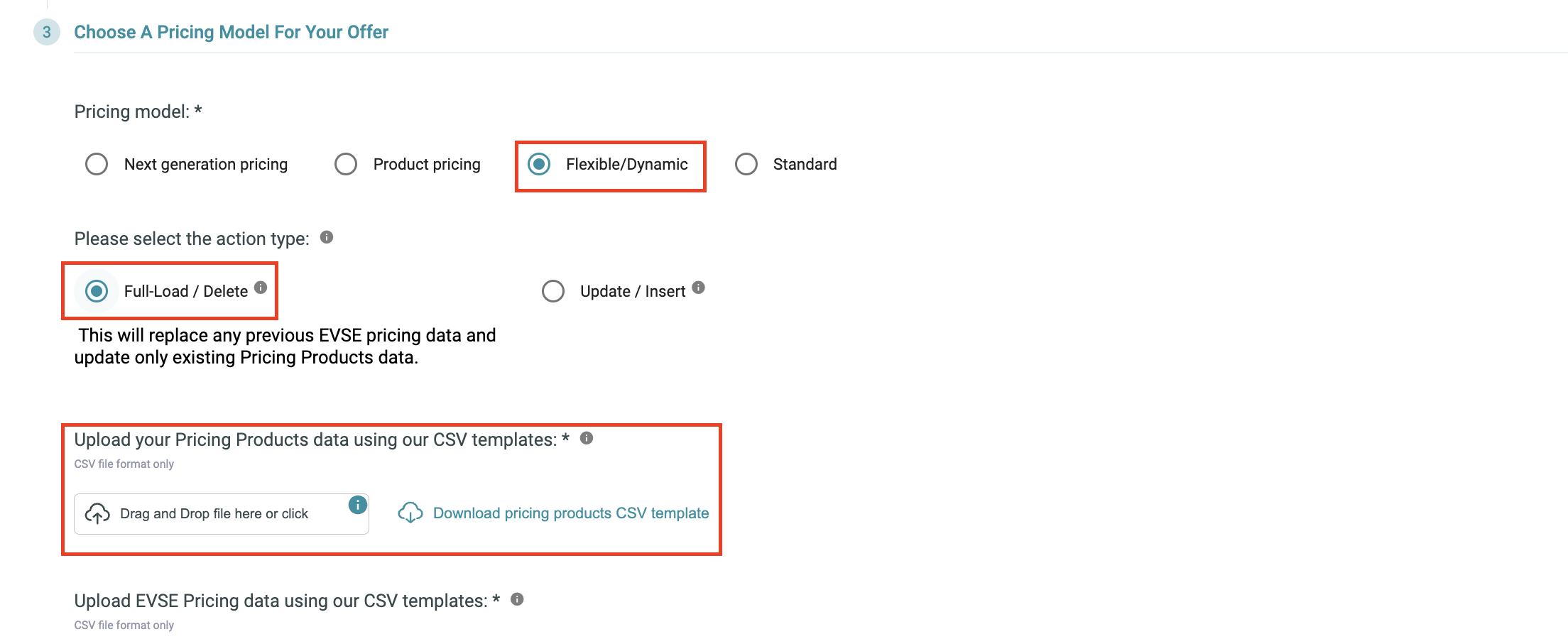Select Next generation pricing radio option
Screen dimensions: 1568x639
pyautogui.click(x=97, y=164)
